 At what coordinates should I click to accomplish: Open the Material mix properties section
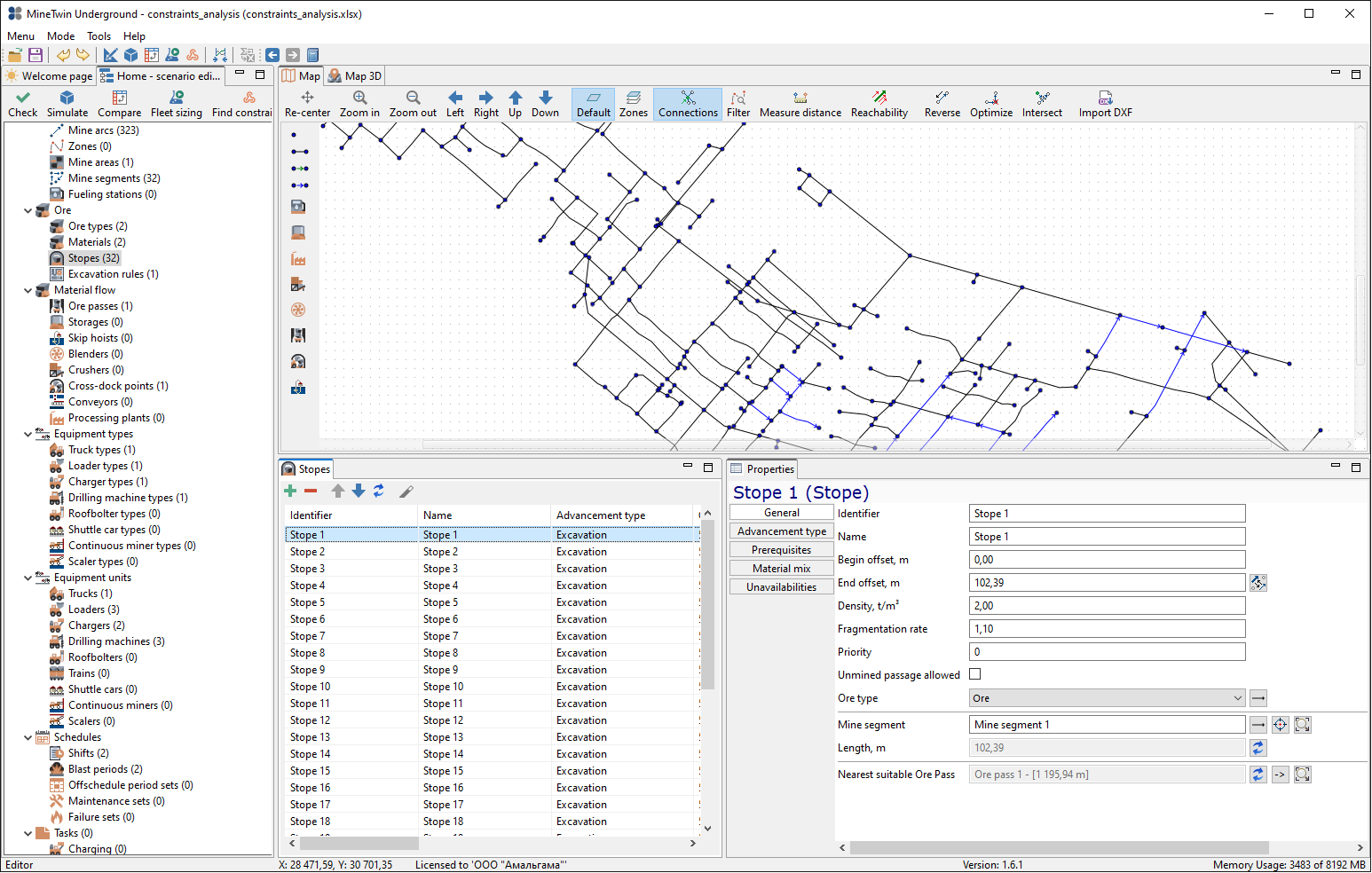[782, 569]
